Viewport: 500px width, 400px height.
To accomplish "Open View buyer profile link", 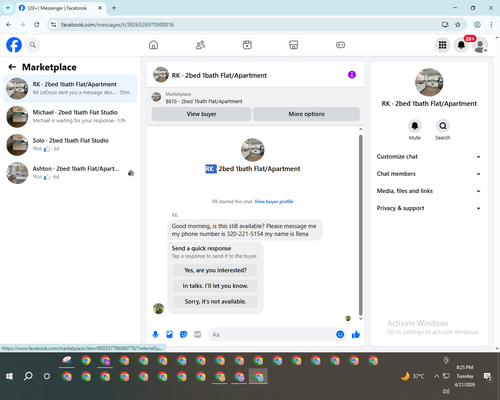I will pos(274,201).
